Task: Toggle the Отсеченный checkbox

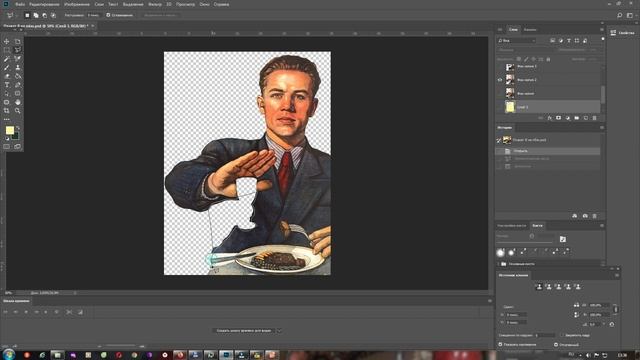Action: coord(556,344)
